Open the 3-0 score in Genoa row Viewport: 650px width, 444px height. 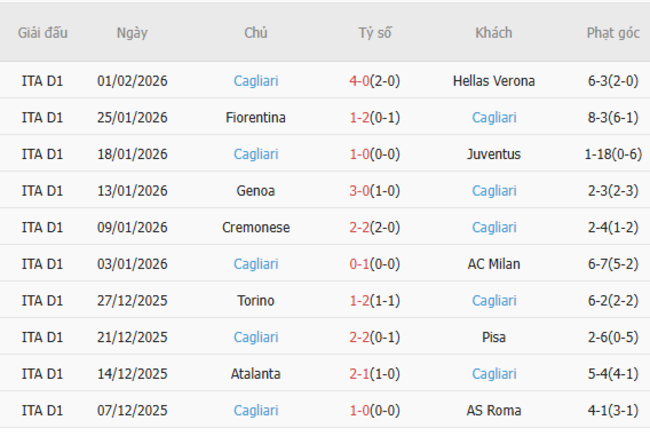click(362, 191)
